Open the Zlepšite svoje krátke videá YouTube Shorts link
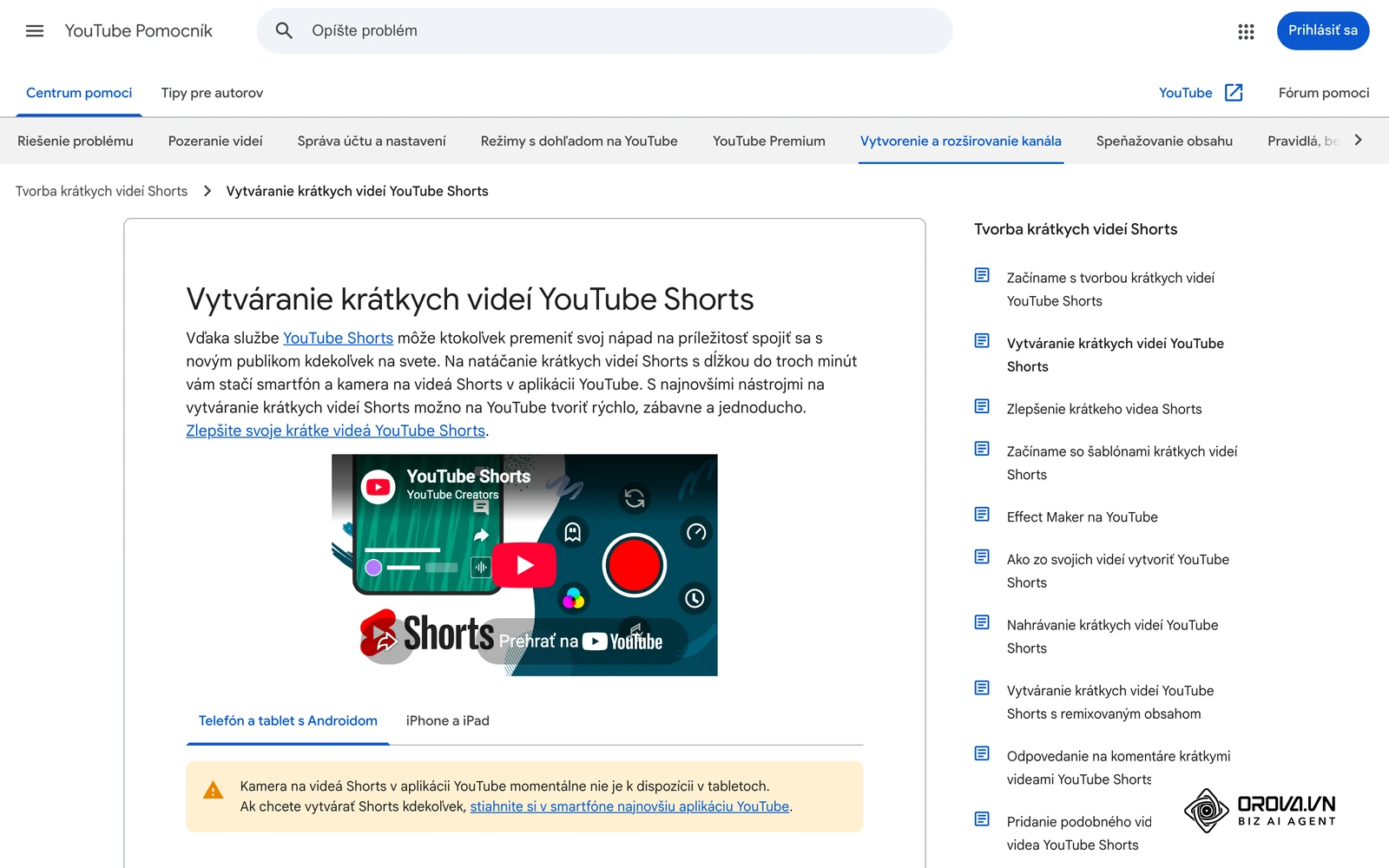 [x=335, y=431]
